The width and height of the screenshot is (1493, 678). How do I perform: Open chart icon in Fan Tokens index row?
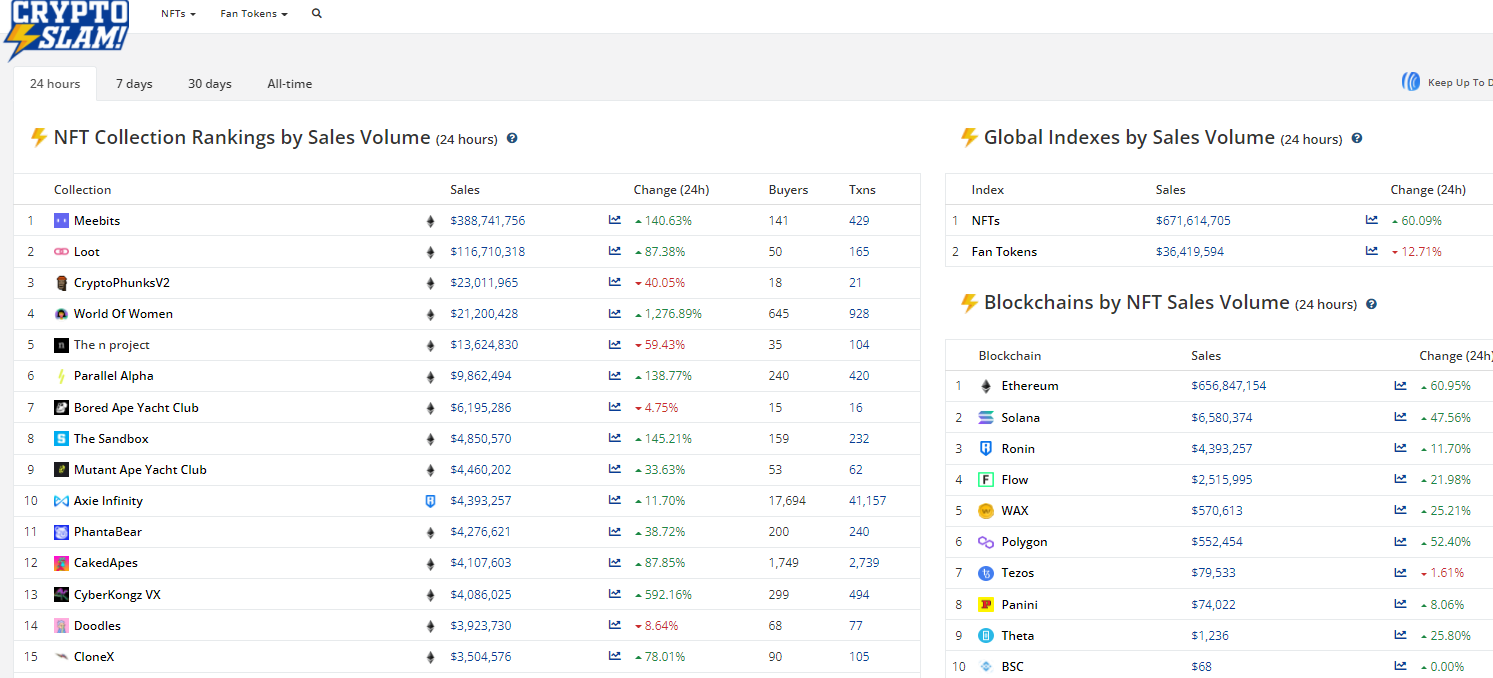pyautogui.click(x=1372, y=251)
